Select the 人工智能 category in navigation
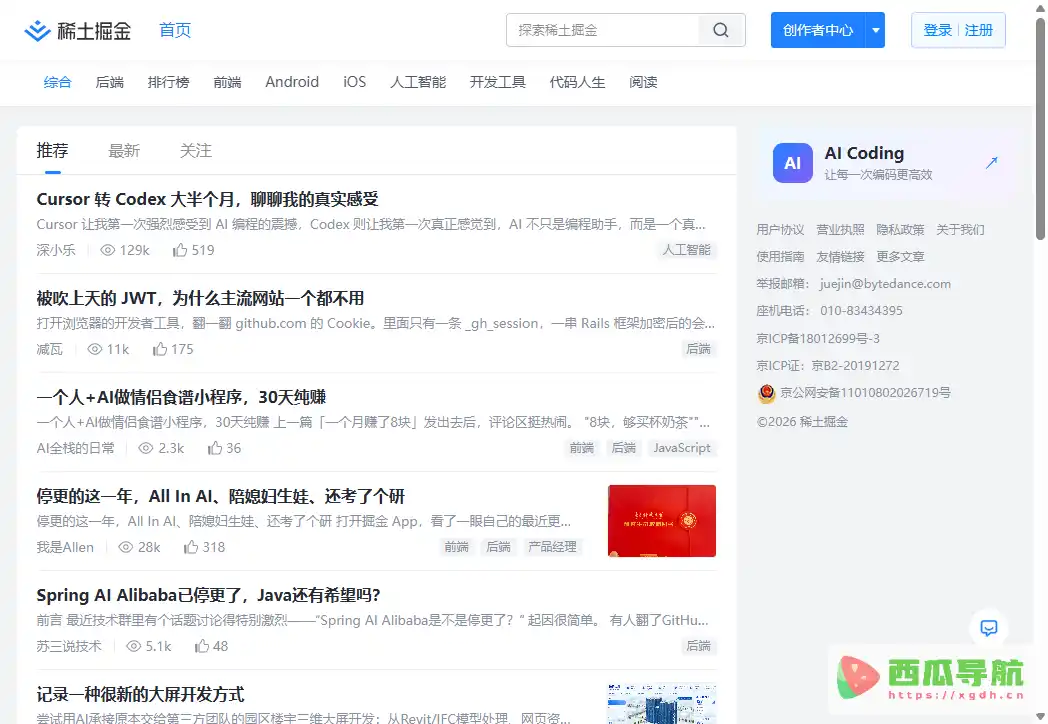Viewport: 1048px width, 724px height. click(418, 82)
